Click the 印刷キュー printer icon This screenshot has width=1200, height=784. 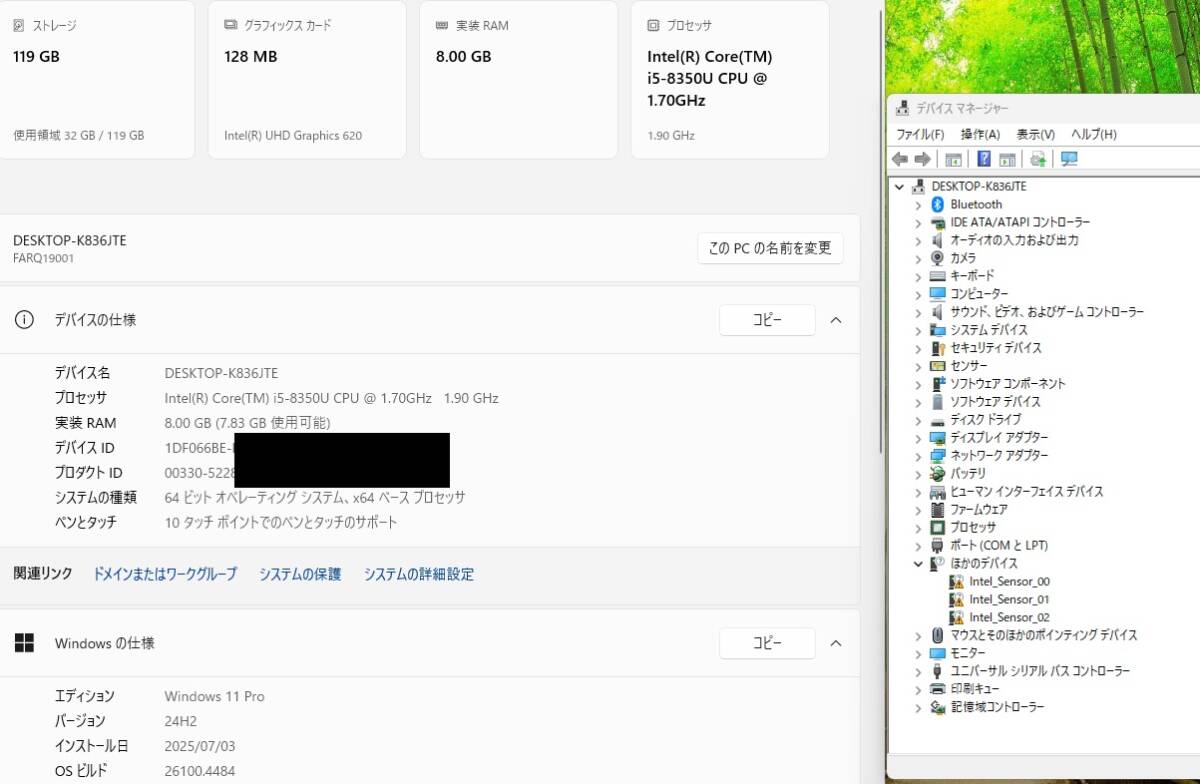click(x=937, y=689)
